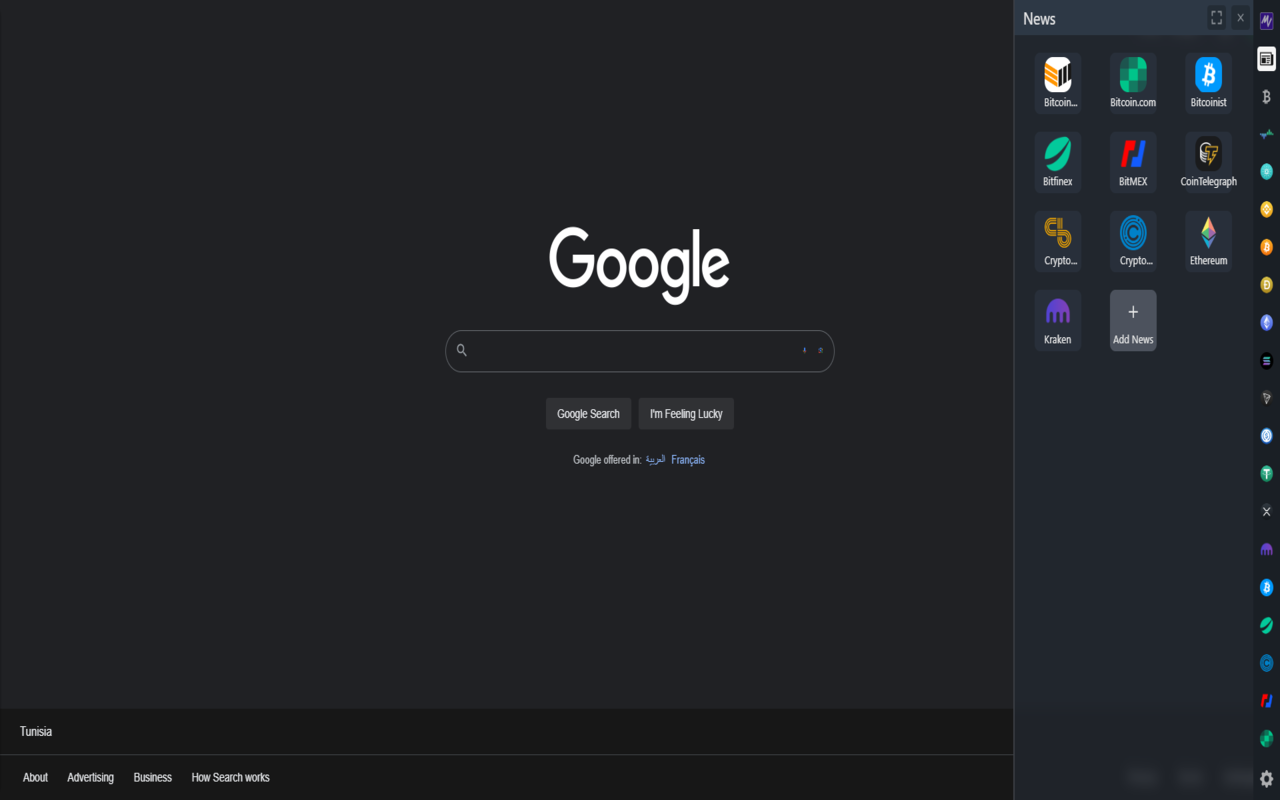Open the market chart wave icon in sidebar
The width and height of the screenshot is (1280, 800).
[1266, 134]
